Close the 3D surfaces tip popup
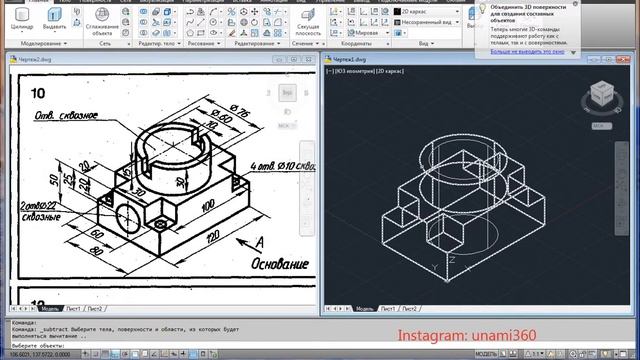The height and width of the screenshot is (360, 640). (x=575, y=4)
